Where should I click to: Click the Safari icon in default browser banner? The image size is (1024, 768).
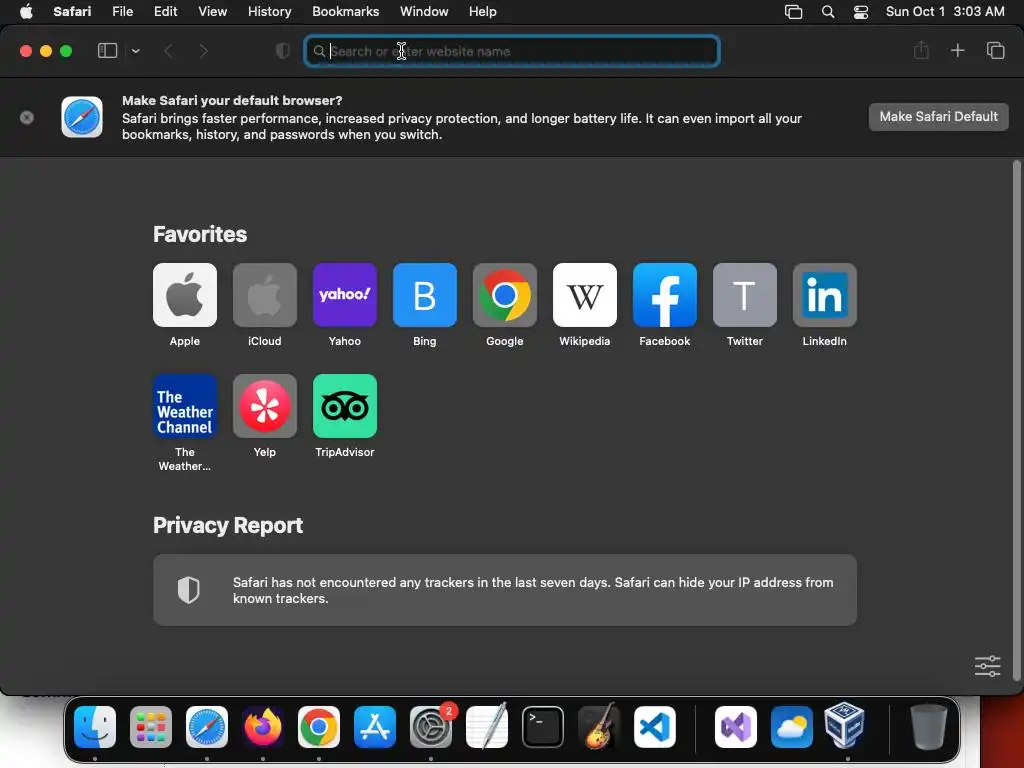[82, 117]
